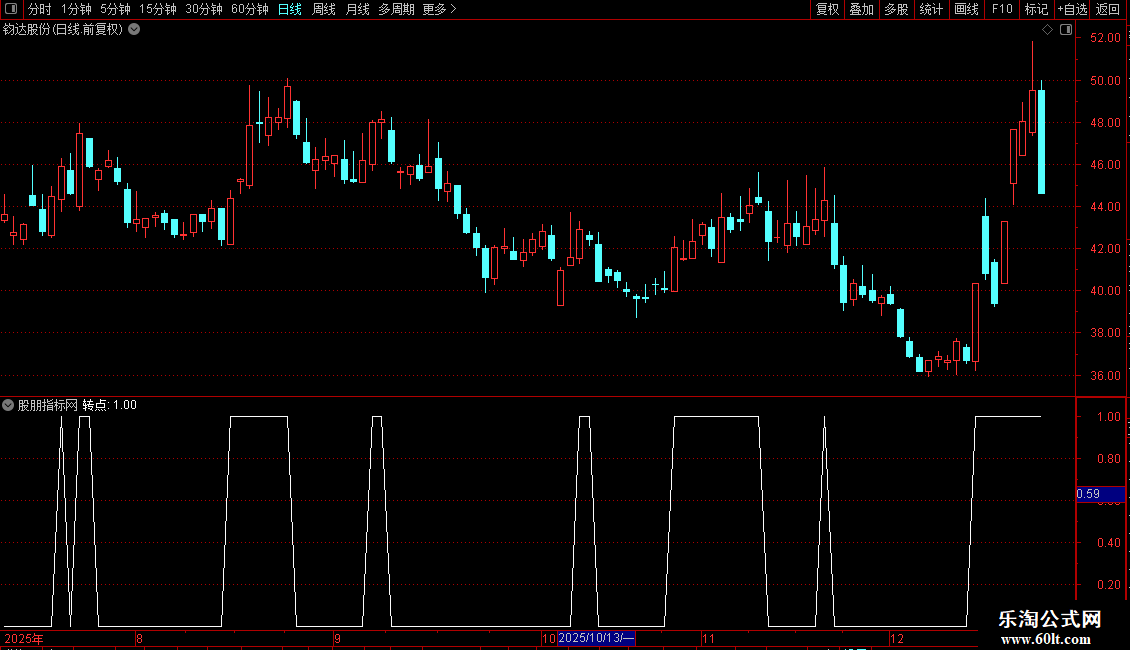Open the 统计 statistics tool
1130x650 pixels.
click(931, 9)
